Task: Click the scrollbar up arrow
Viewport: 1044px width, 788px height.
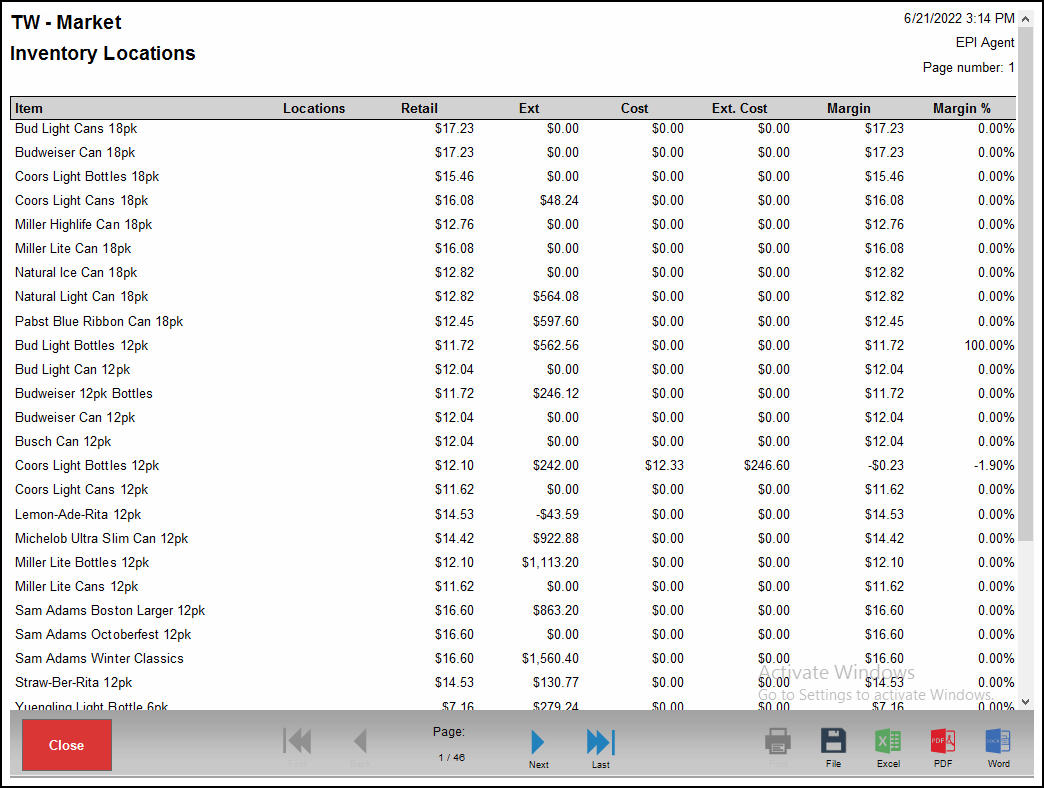Action: click(x=1025, y=19)
